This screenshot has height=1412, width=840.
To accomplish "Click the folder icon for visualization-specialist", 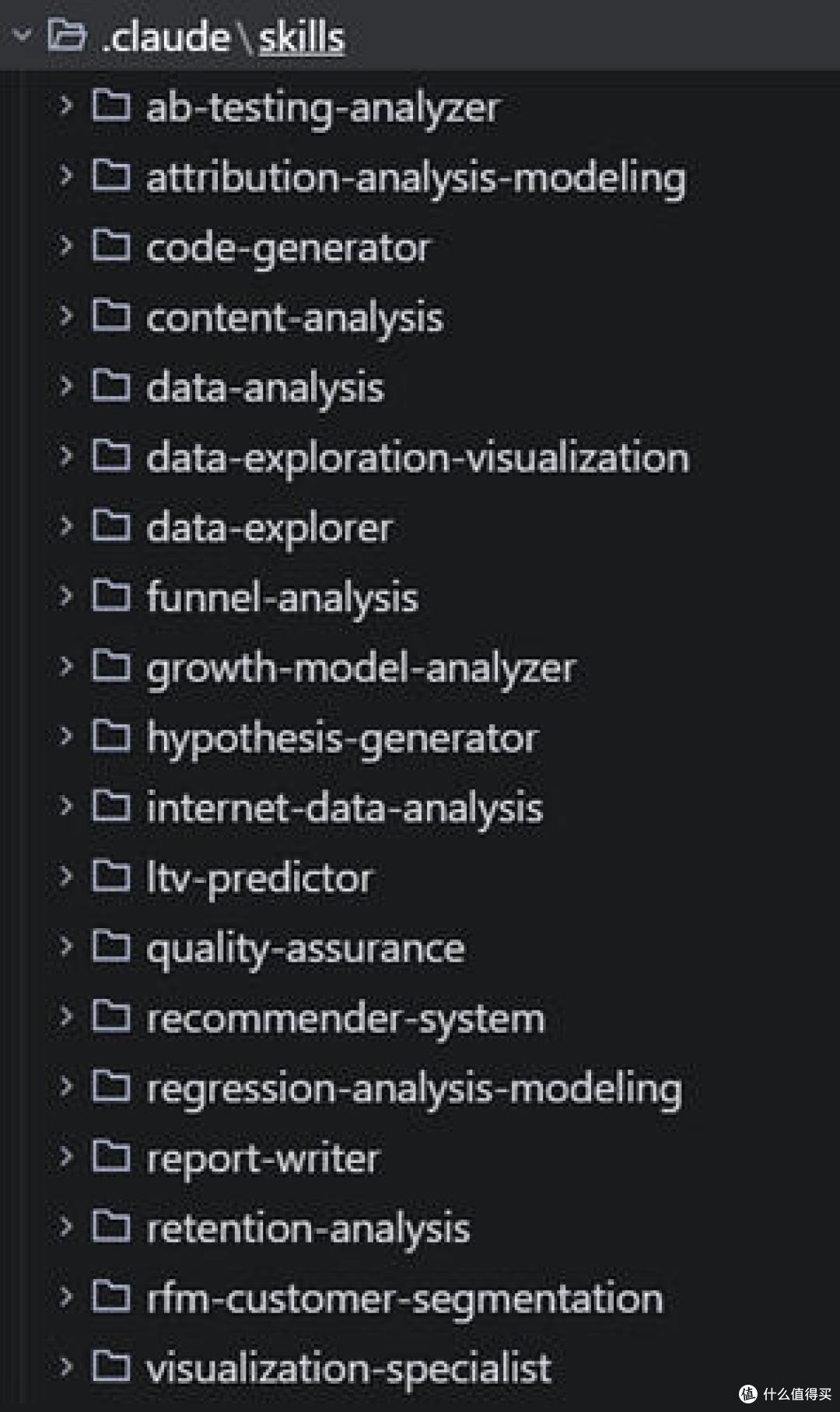I will point(110,1365).
